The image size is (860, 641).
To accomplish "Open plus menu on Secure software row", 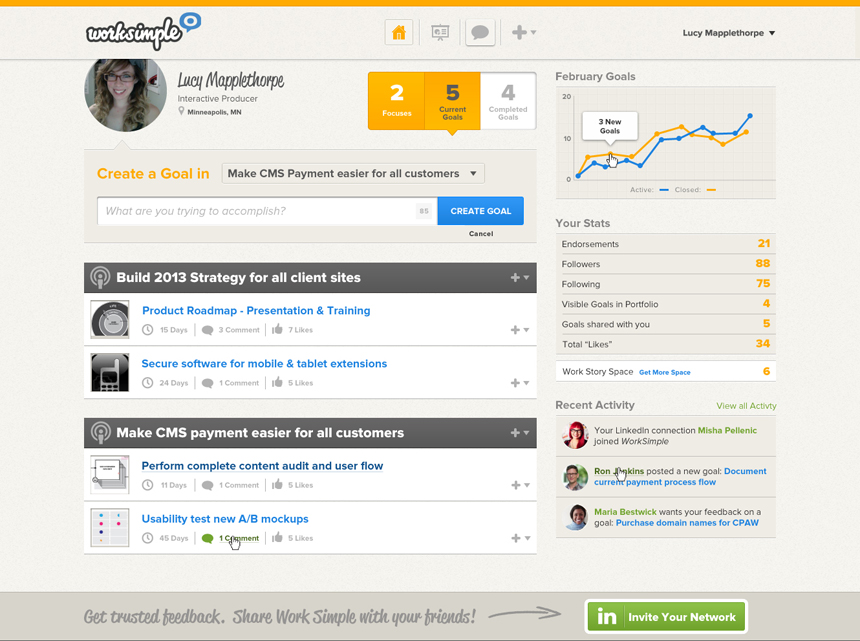I will 519,383.
